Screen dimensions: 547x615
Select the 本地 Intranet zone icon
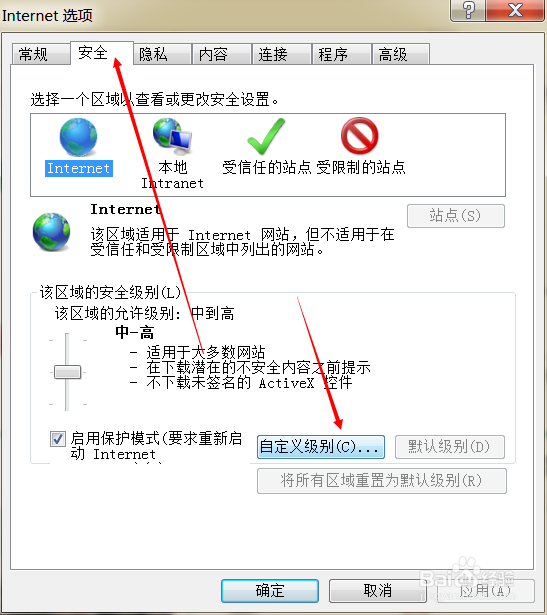(173, 136)
